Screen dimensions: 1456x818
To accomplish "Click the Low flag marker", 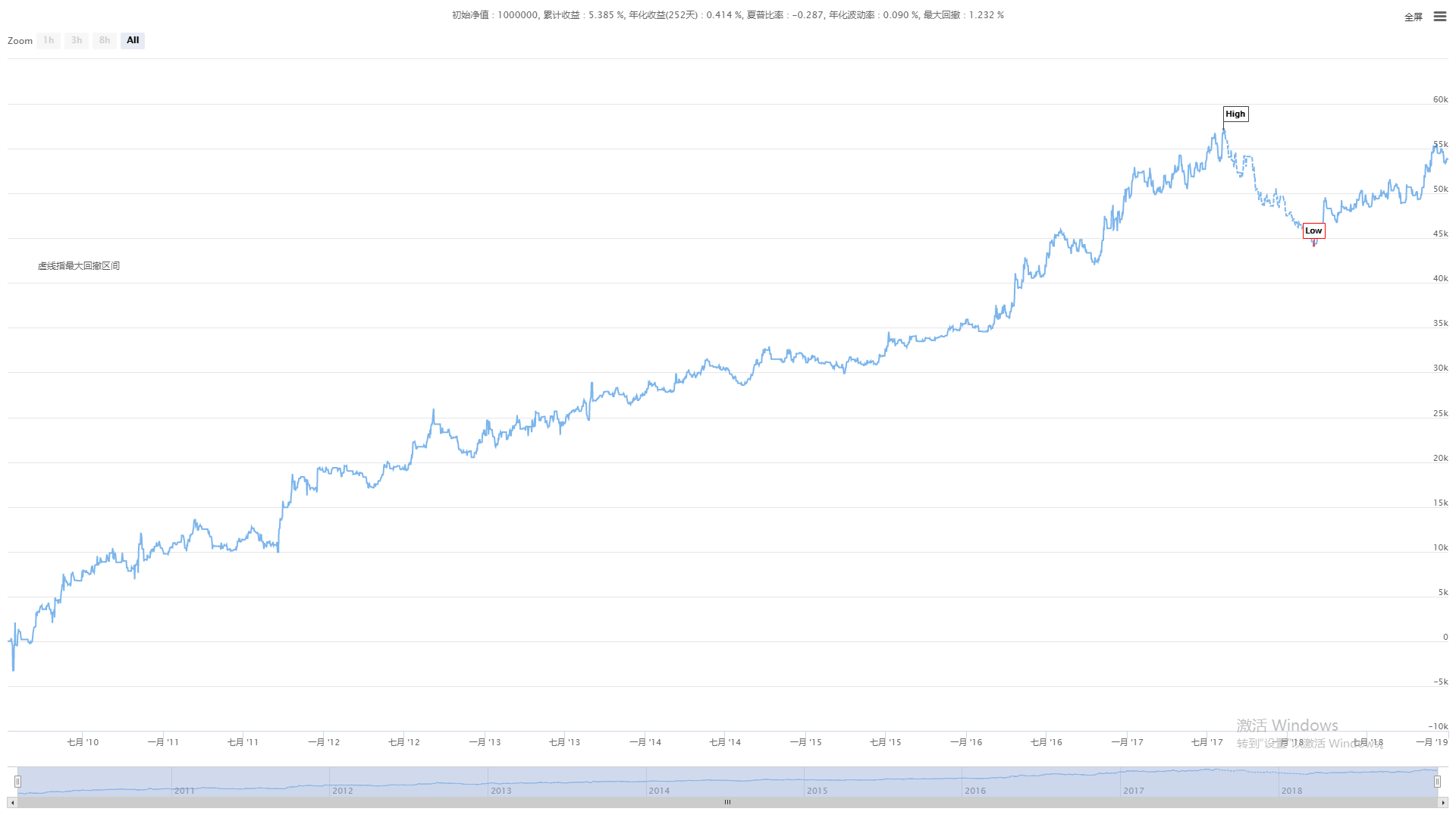I will coord(1313,230).
